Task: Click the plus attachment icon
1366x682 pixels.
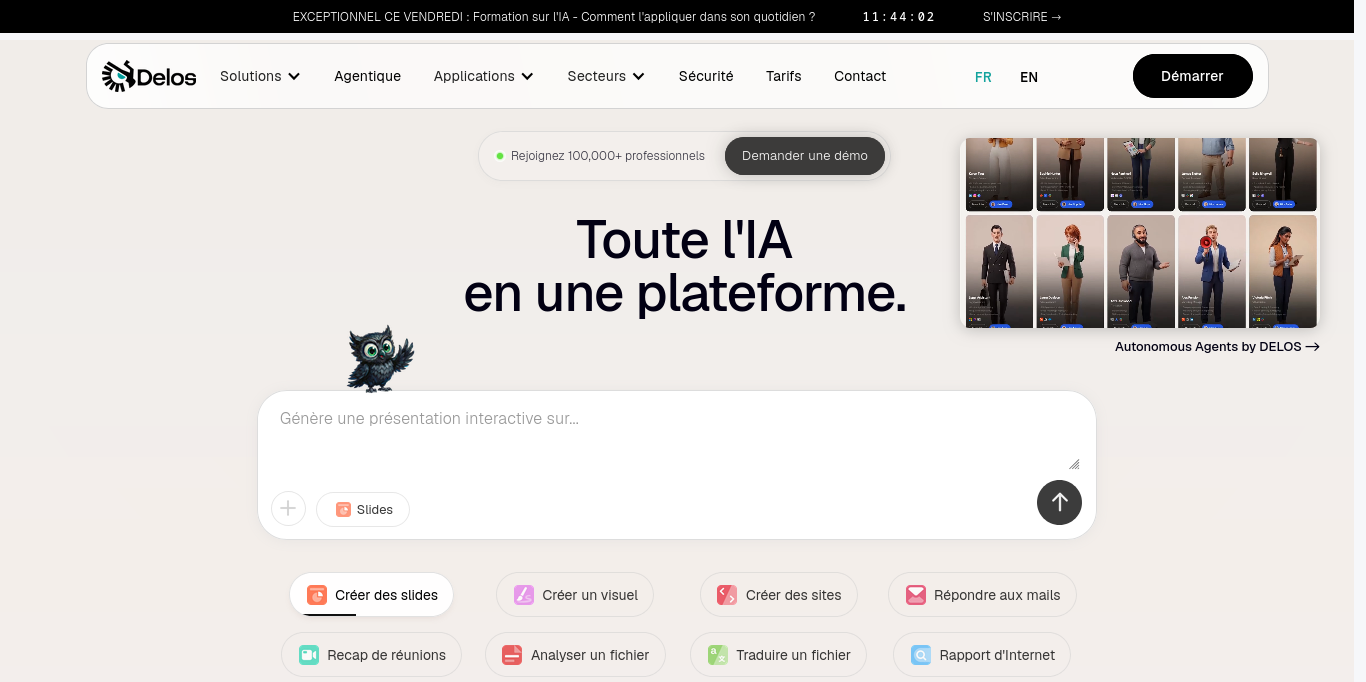Action: pos(288,509)
